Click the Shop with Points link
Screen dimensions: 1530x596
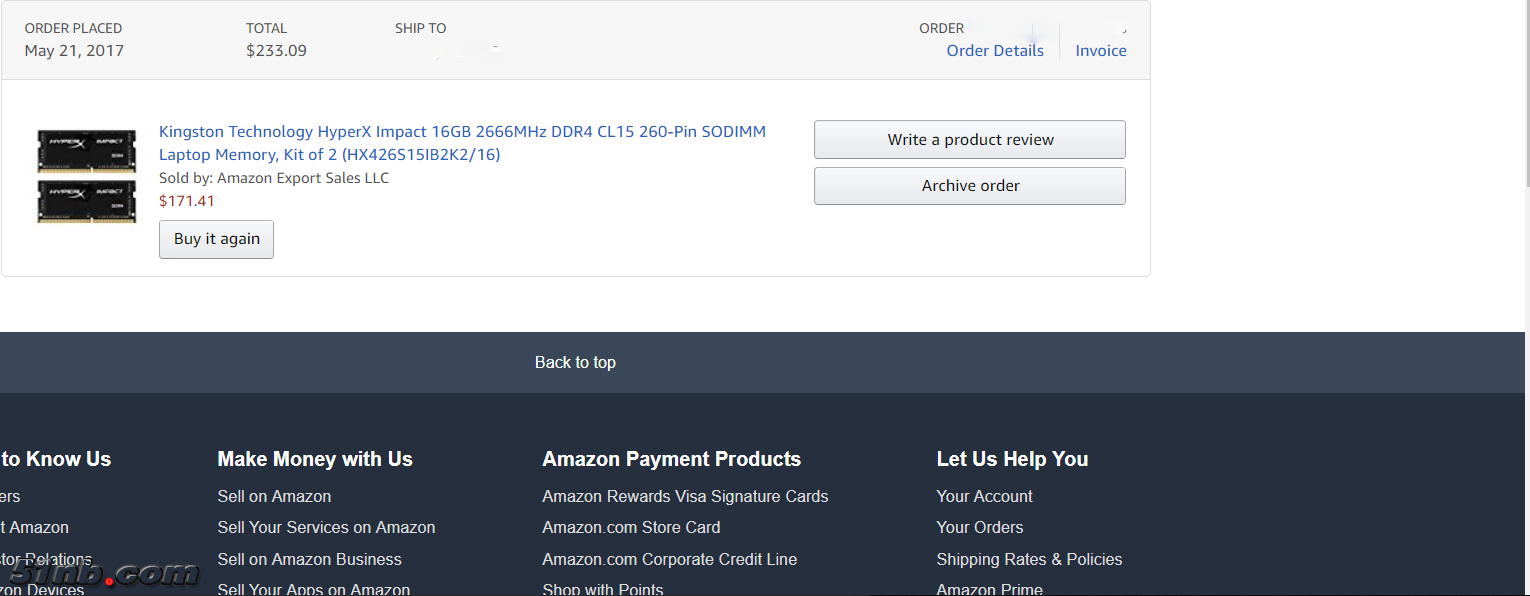[603, 589]
